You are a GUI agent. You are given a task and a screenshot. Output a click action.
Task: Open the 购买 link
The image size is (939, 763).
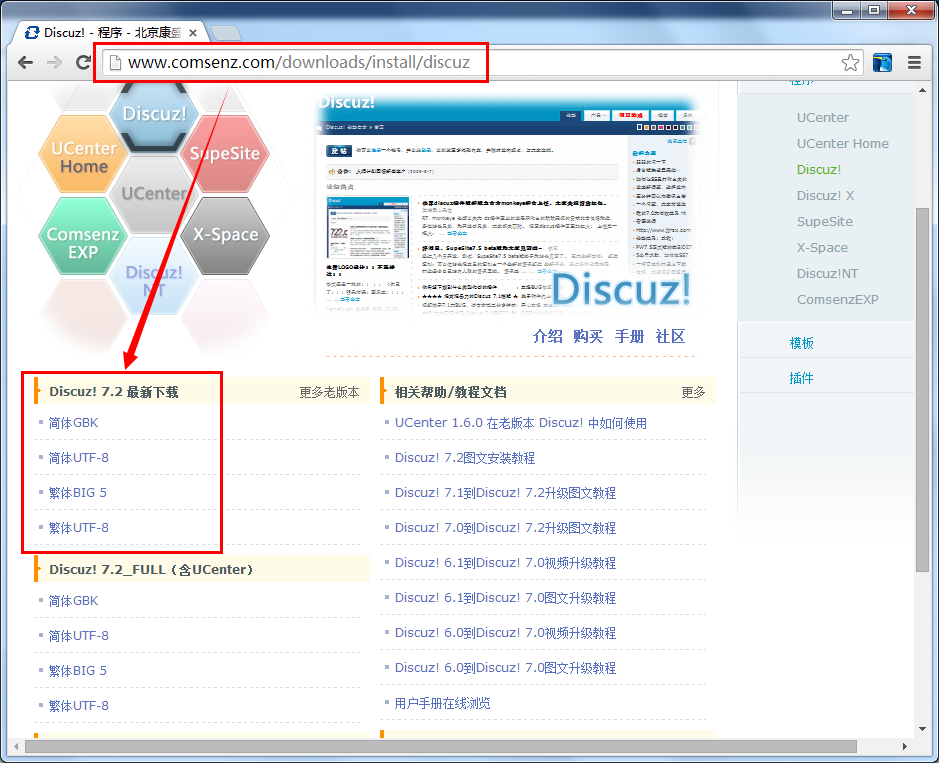pos(588,337)
